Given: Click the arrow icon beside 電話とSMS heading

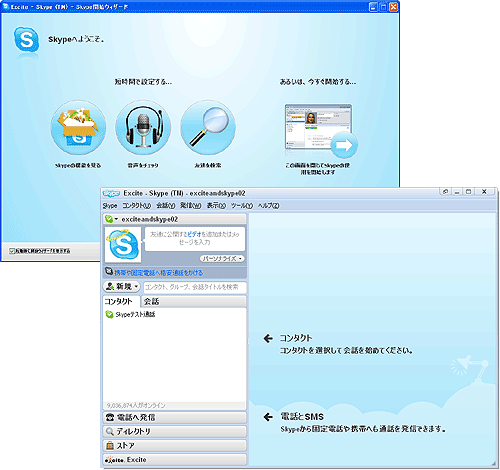Looking at the screenshot, I should tap(268, 417).
